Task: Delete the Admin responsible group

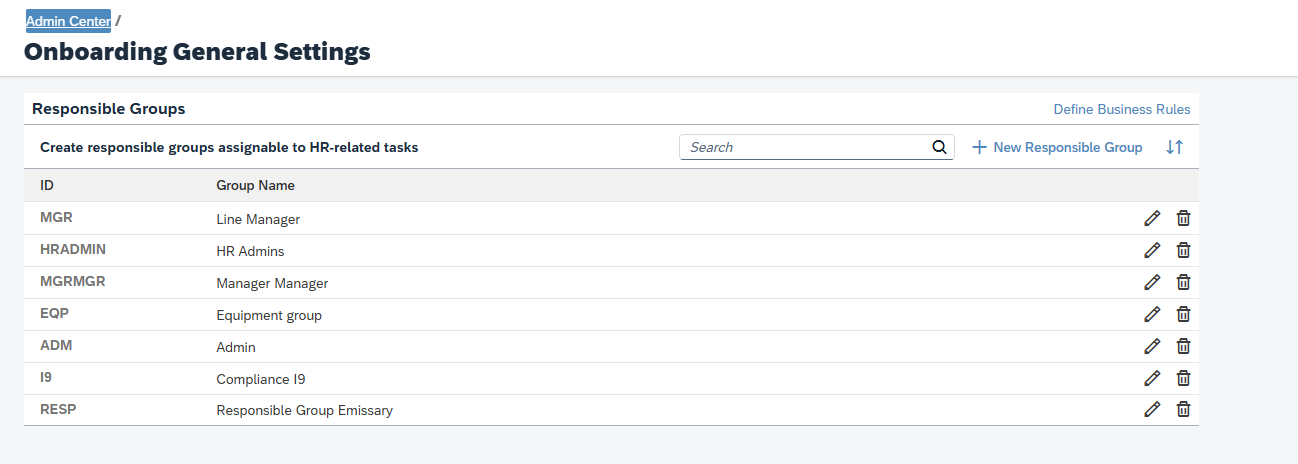Action: click(1183, 346)
